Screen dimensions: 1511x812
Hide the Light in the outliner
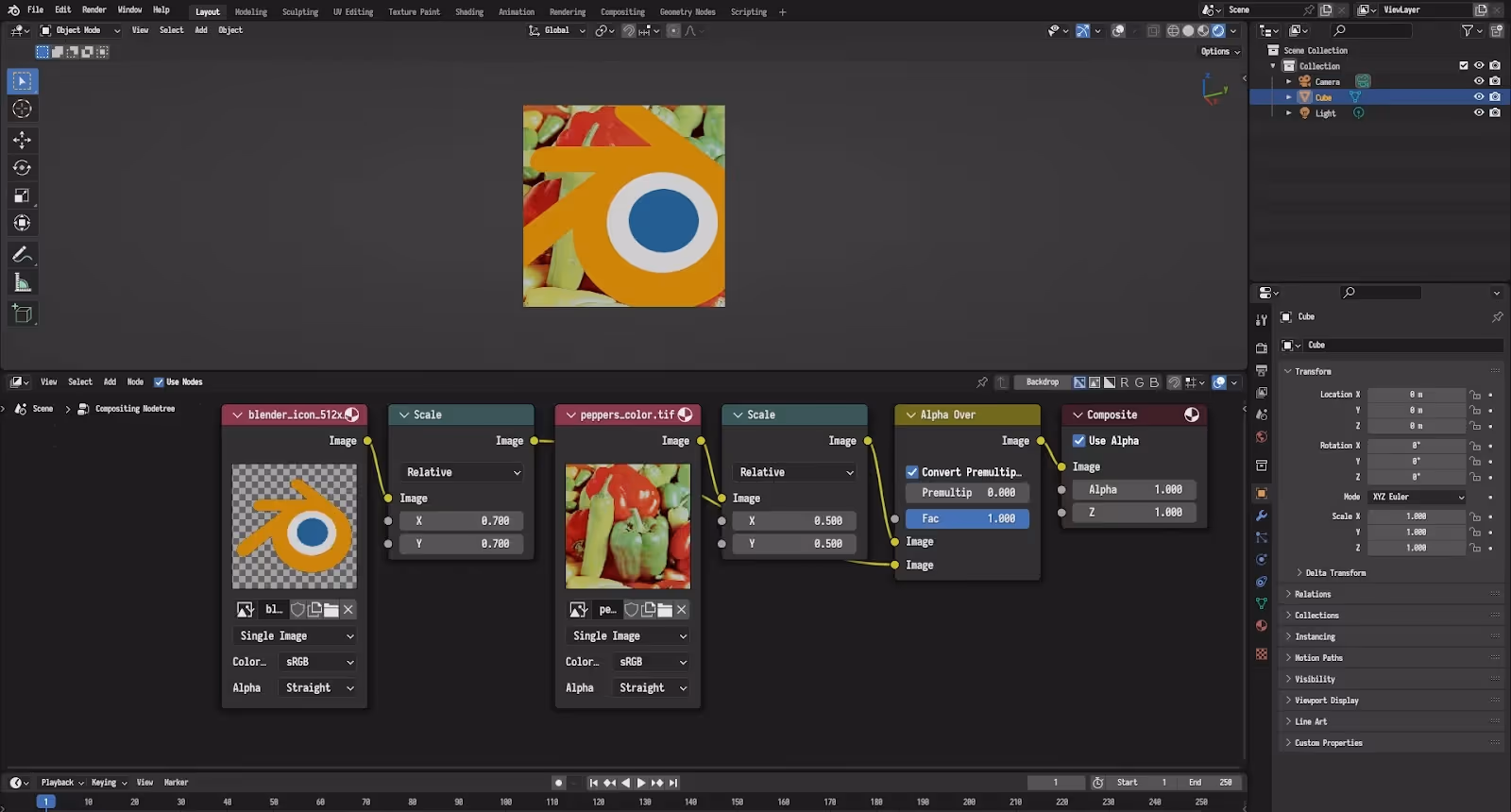tap(1479, 113)
